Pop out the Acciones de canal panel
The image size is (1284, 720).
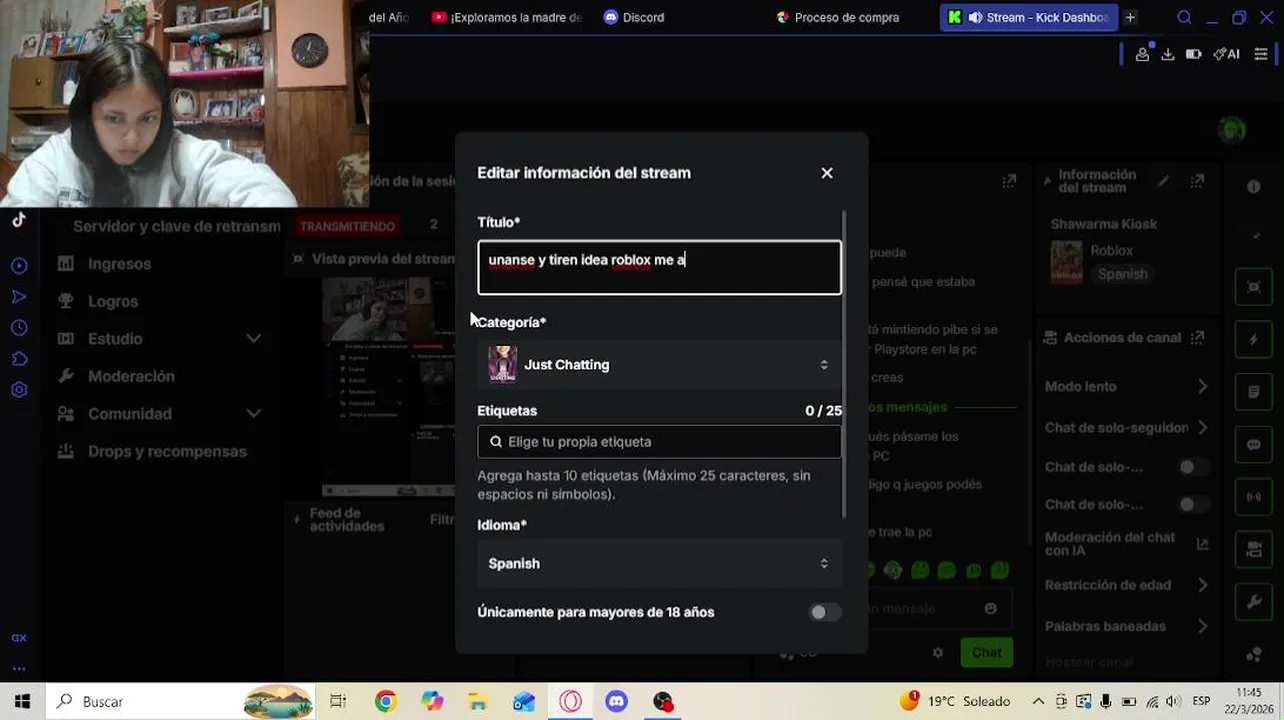(x=1197, y=338)
